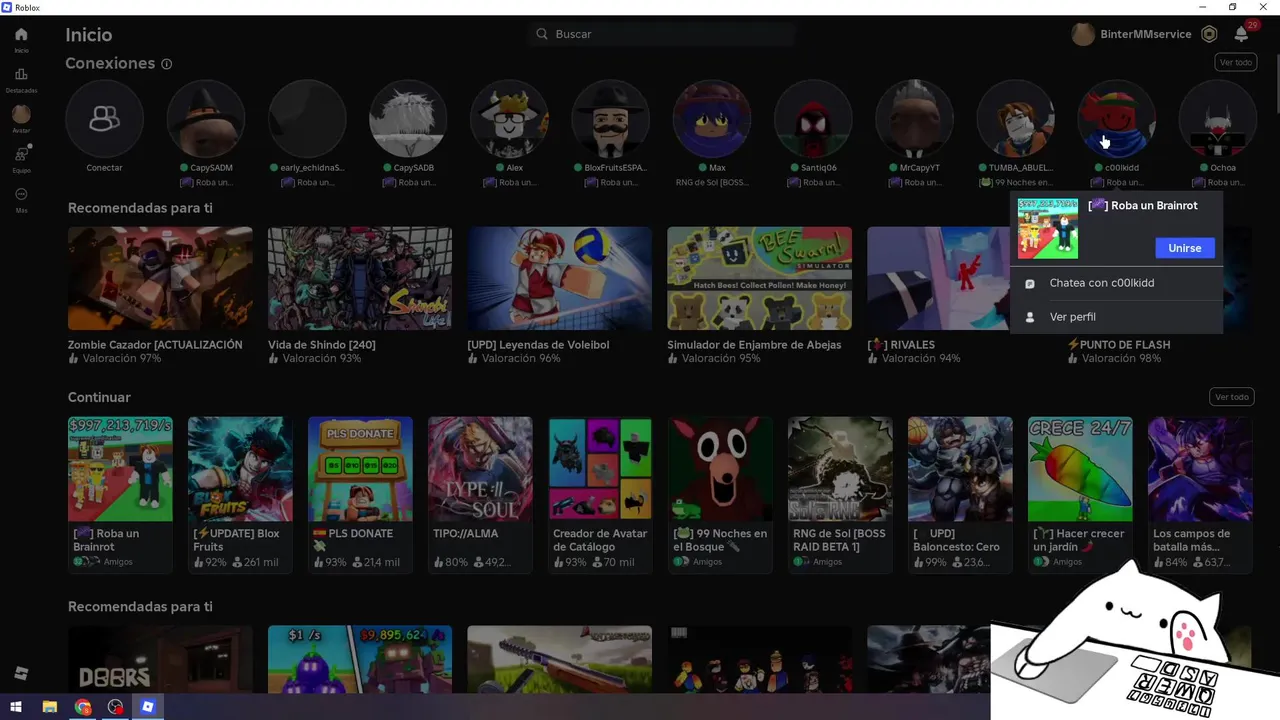Open early_echidna friend avatar

[307, 119]
